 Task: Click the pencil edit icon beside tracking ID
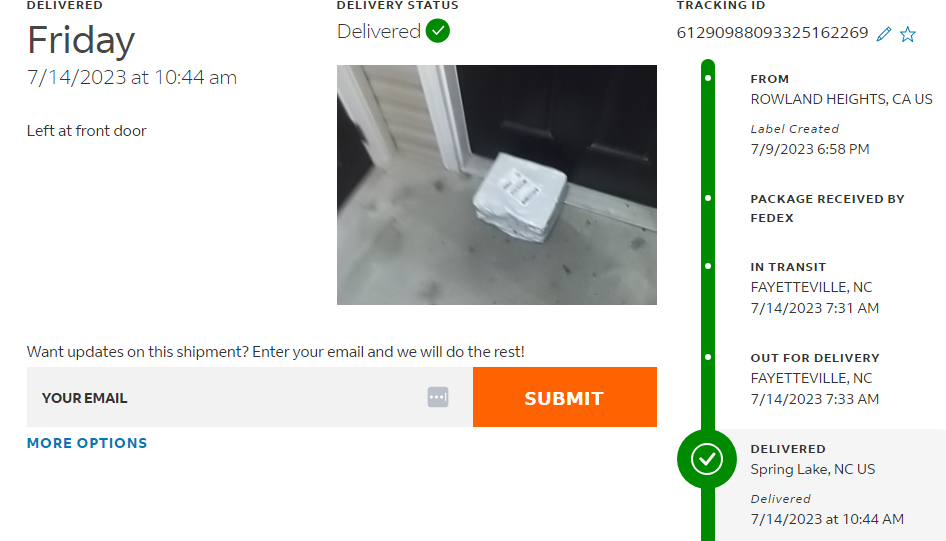(884, 34)
